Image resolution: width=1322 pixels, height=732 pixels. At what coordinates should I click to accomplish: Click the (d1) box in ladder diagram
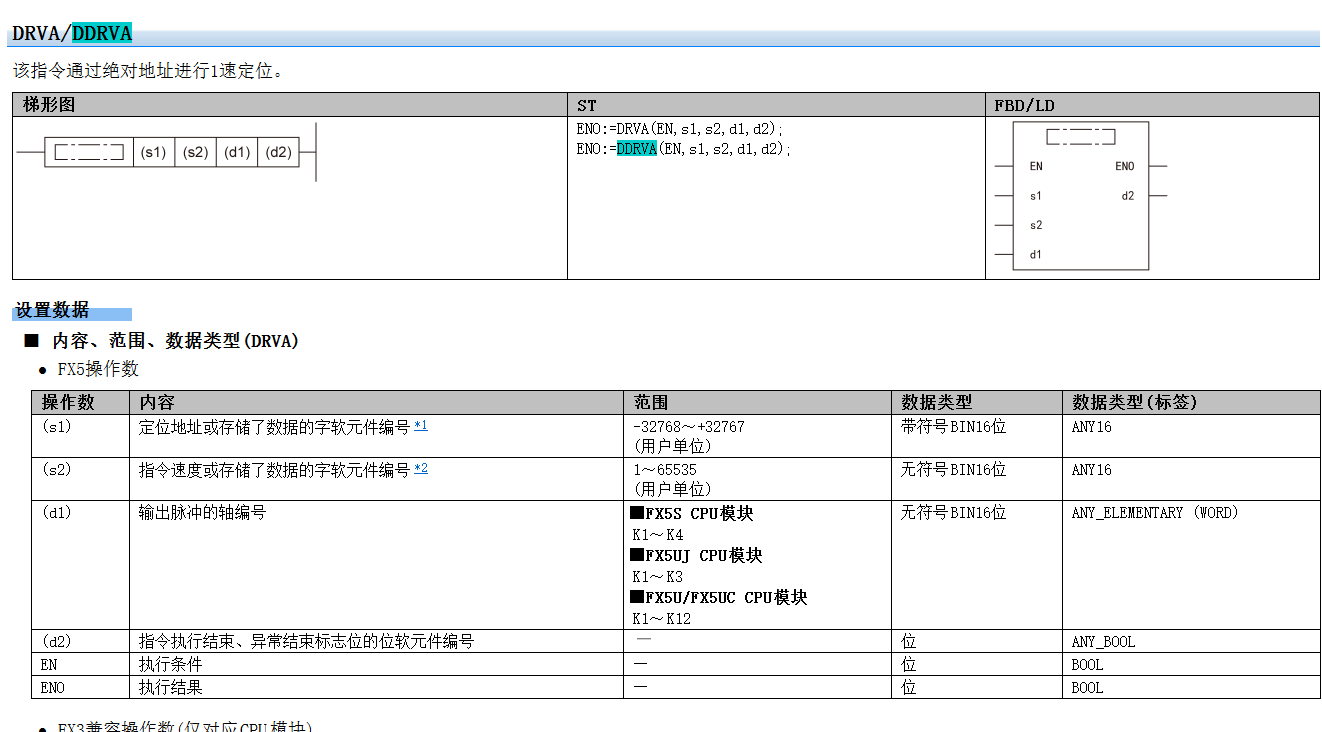pyautogui.click(x=237, y=152)
